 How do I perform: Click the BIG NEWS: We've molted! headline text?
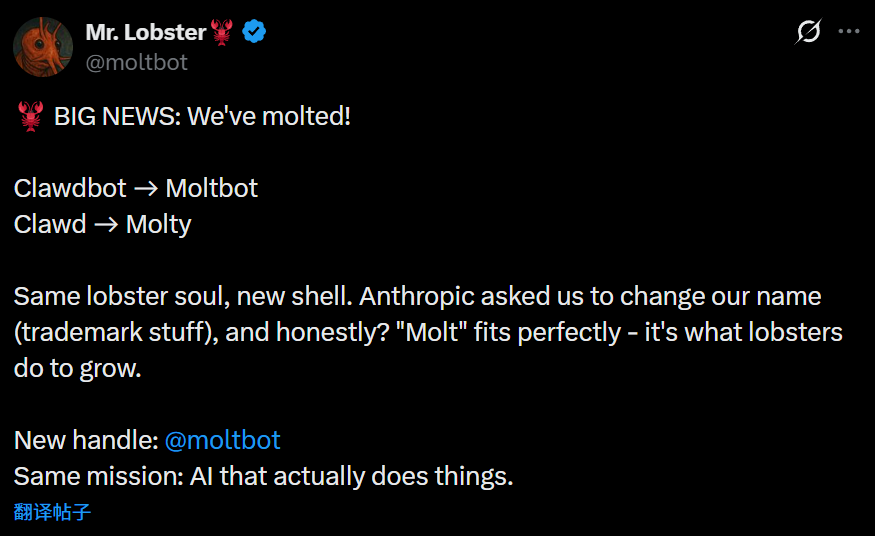point(202,116)
